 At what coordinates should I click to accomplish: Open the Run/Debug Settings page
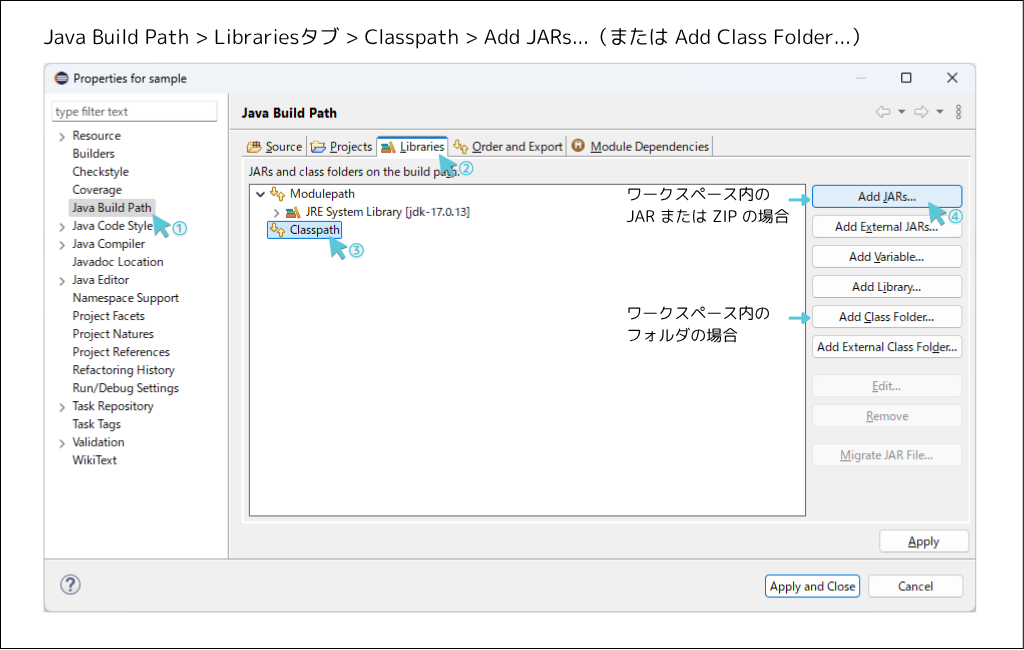125,388
